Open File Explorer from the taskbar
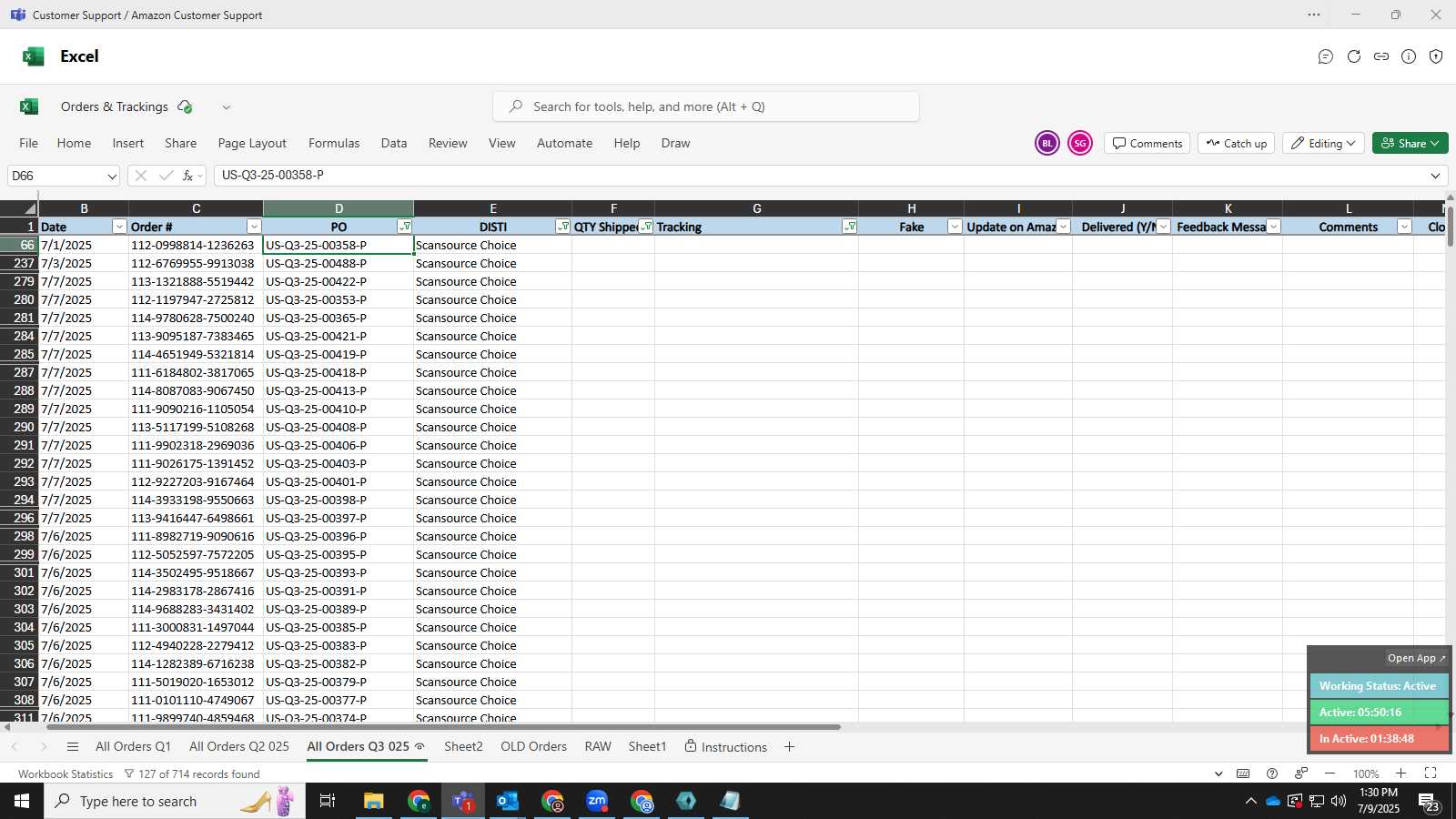 373,801
